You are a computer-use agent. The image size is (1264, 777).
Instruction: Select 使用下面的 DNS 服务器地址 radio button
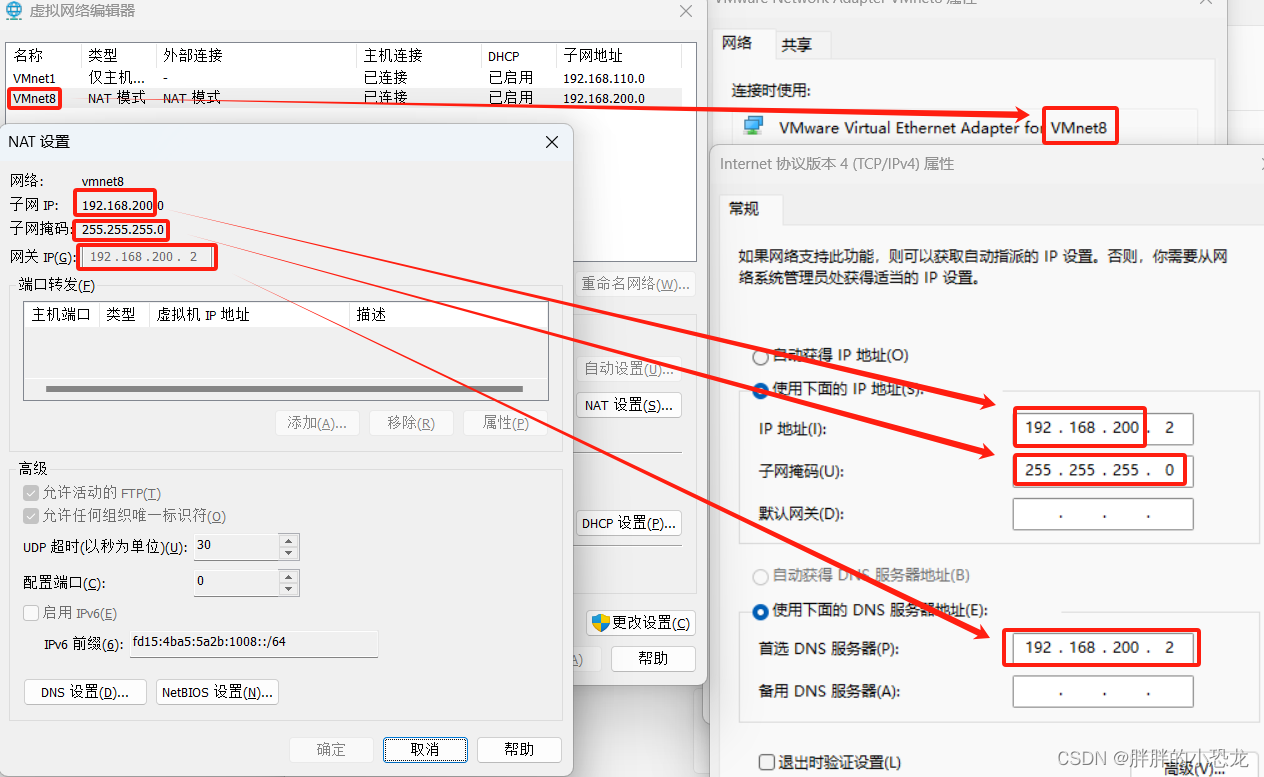coord(760,610)
